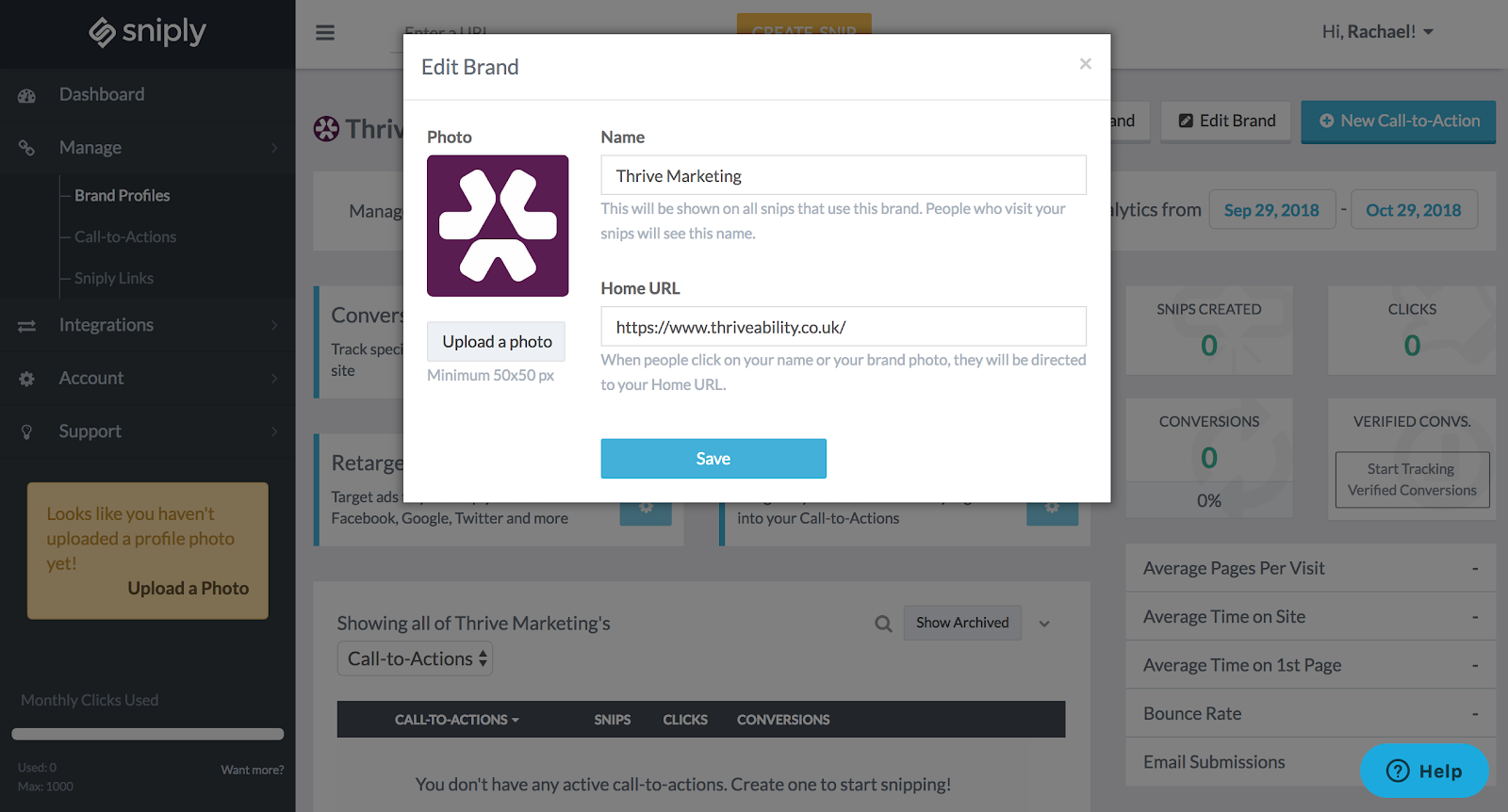Image resolution: width=1508 pixels, height=812 pixels.
Task: Toggle Show Archived call-to-actions
Action: 962,623
